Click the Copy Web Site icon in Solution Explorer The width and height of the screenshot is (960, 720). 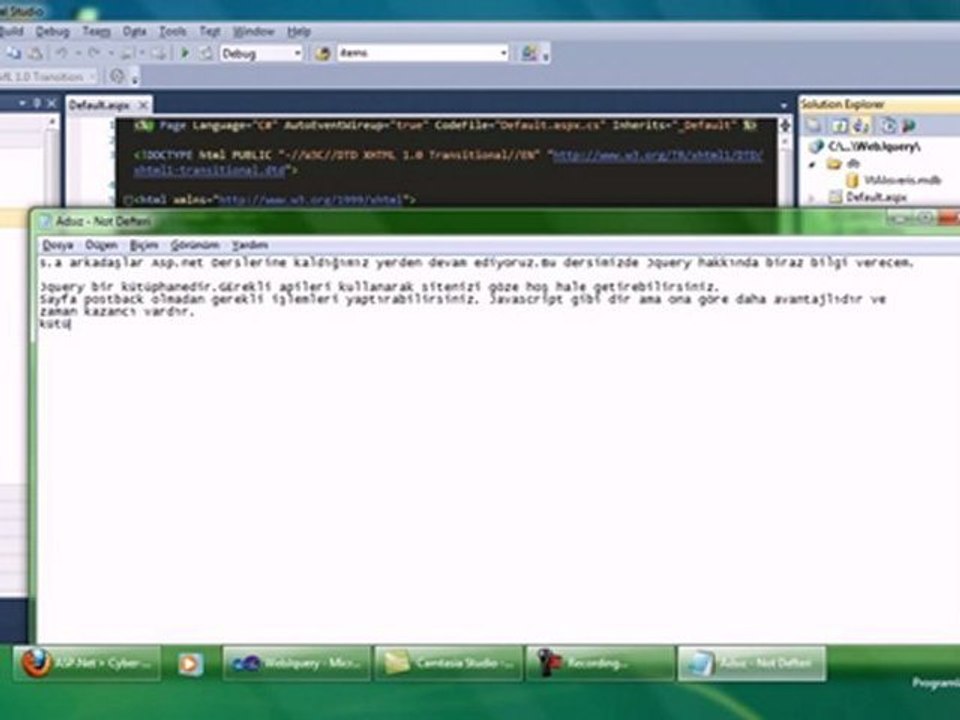(x=888, y=126)
